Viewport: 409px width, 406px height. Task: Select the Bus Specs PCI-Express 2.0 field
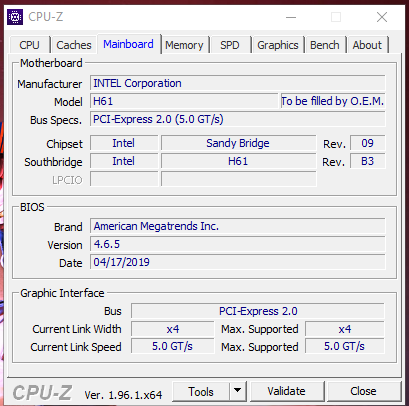coord(238,119)
